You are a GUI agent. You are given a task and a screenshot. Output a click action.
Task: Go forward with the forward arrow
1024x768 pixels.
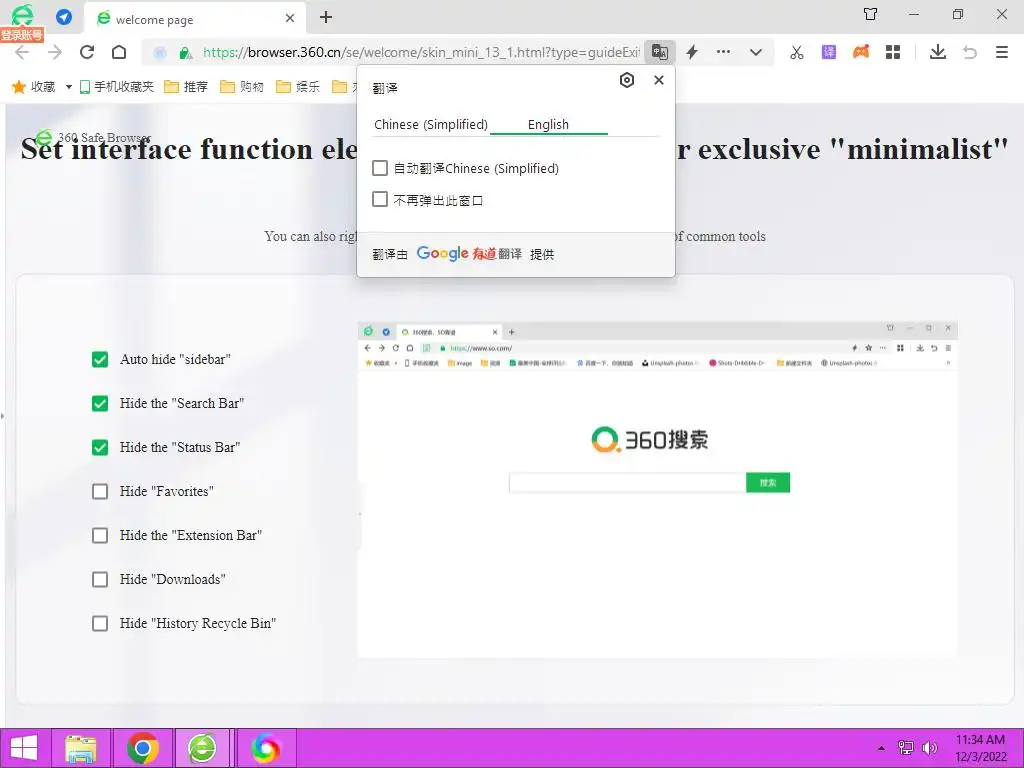55,52
